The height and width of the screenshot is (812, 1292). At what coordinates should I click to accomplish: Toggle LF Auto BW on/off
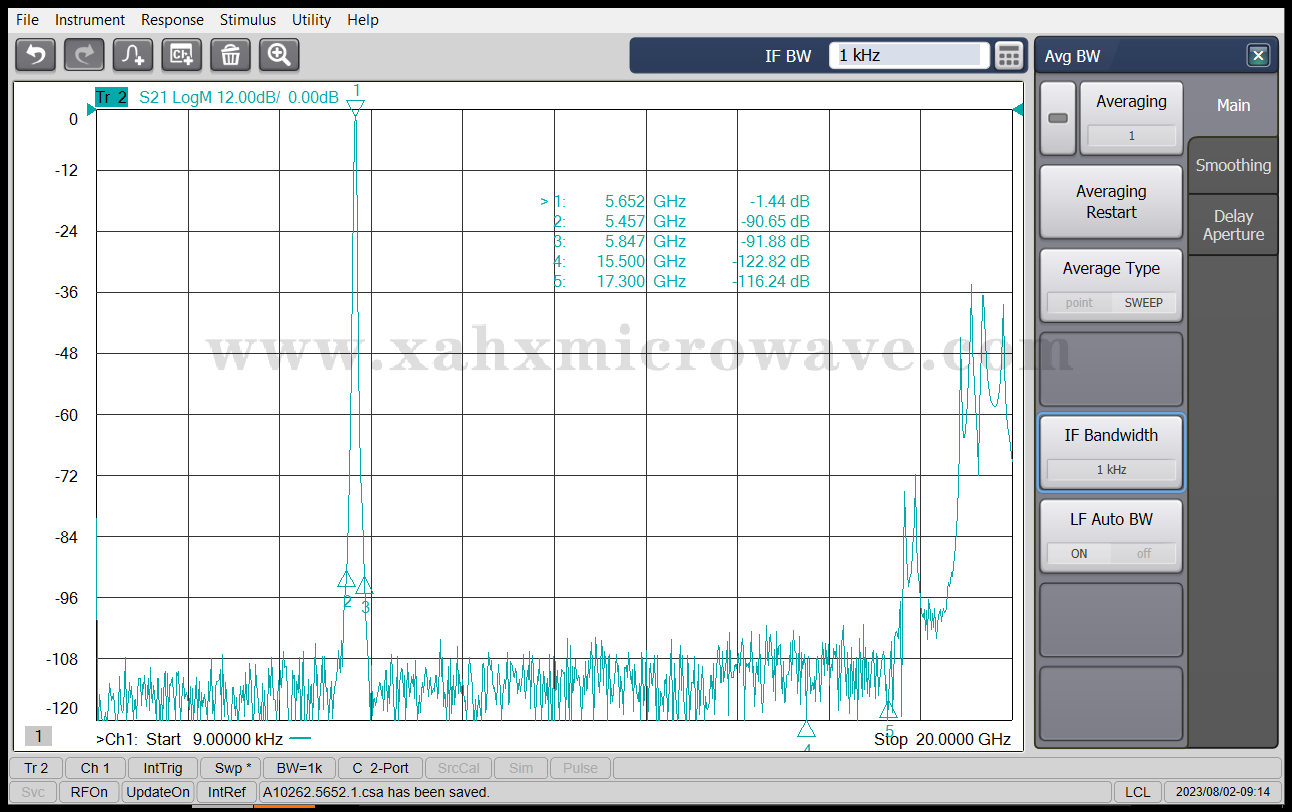[1111, 536]
